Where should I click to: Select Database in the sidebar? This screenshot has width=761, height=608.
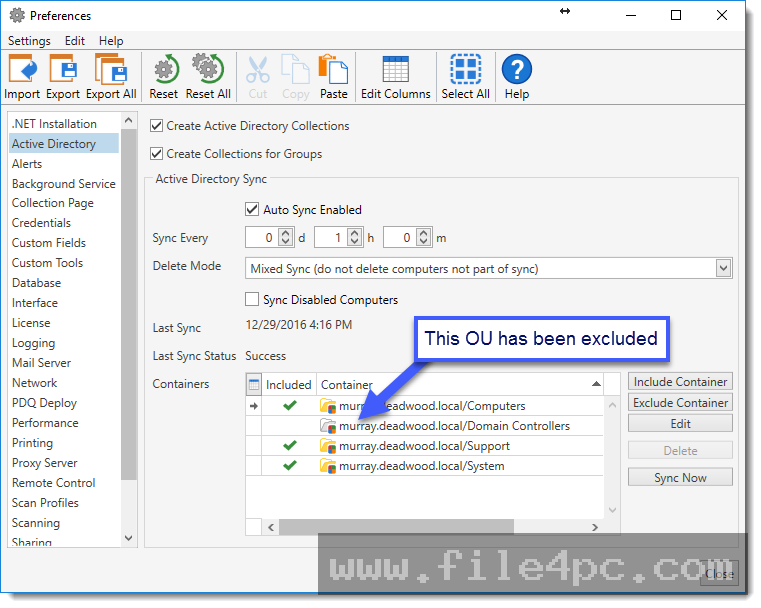coord(37,283)
